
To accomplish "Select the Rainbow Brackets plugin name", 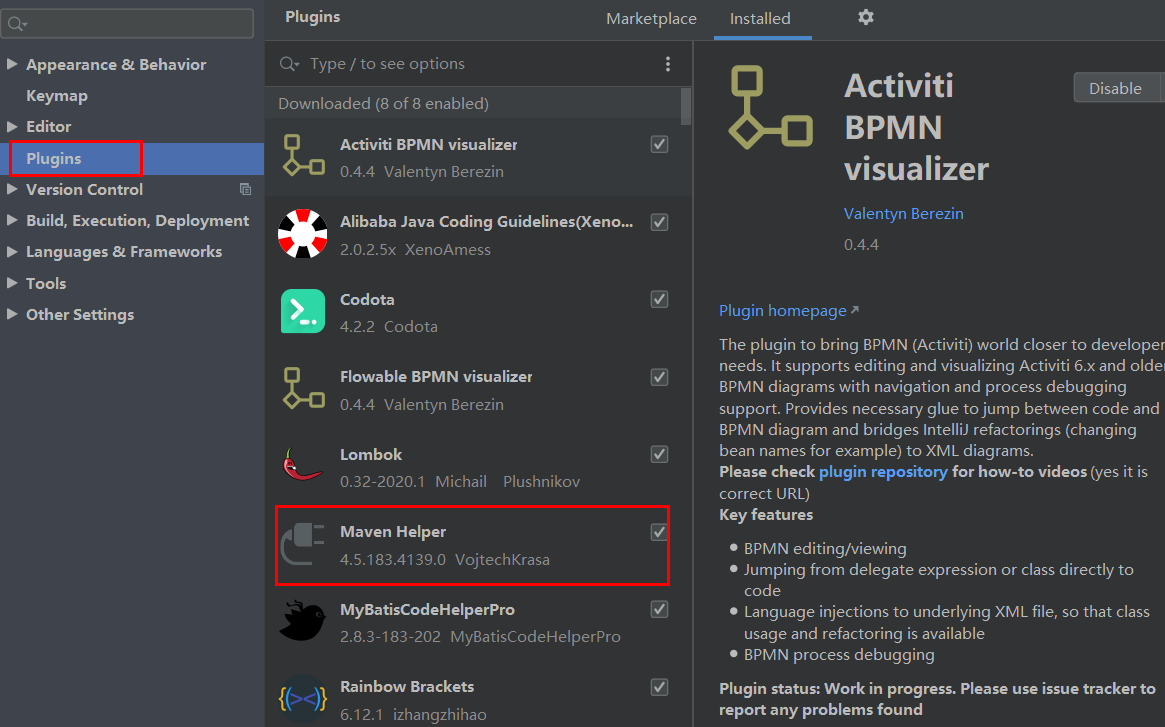I will point(406,687).
